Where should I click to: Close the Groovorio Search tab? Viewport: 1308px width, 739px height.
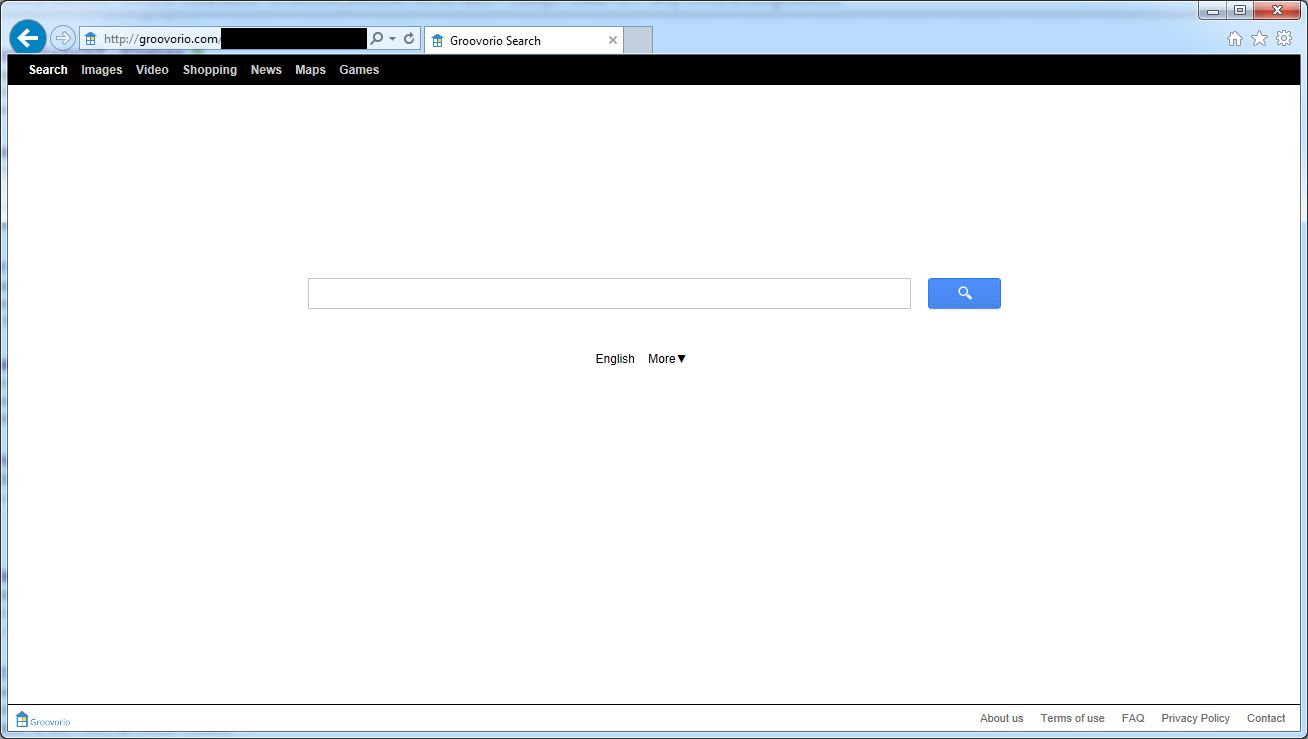[x=613, y=40]
